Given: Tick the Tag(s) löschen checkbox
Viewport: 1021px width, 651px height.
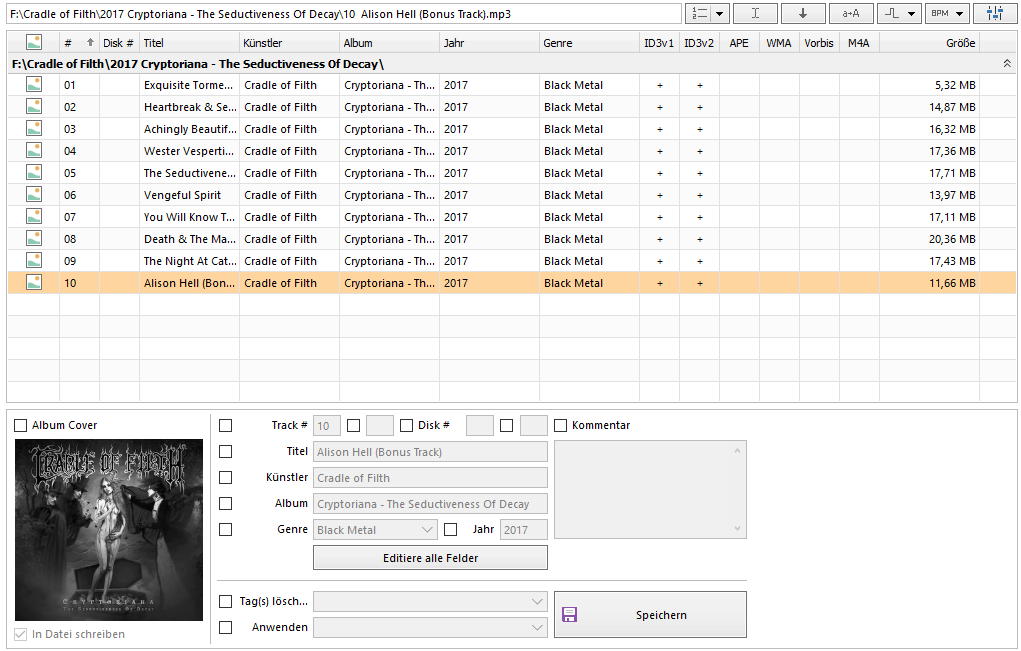Looking at the screenshot, I should pyautogui.click(x=225, y=601).
